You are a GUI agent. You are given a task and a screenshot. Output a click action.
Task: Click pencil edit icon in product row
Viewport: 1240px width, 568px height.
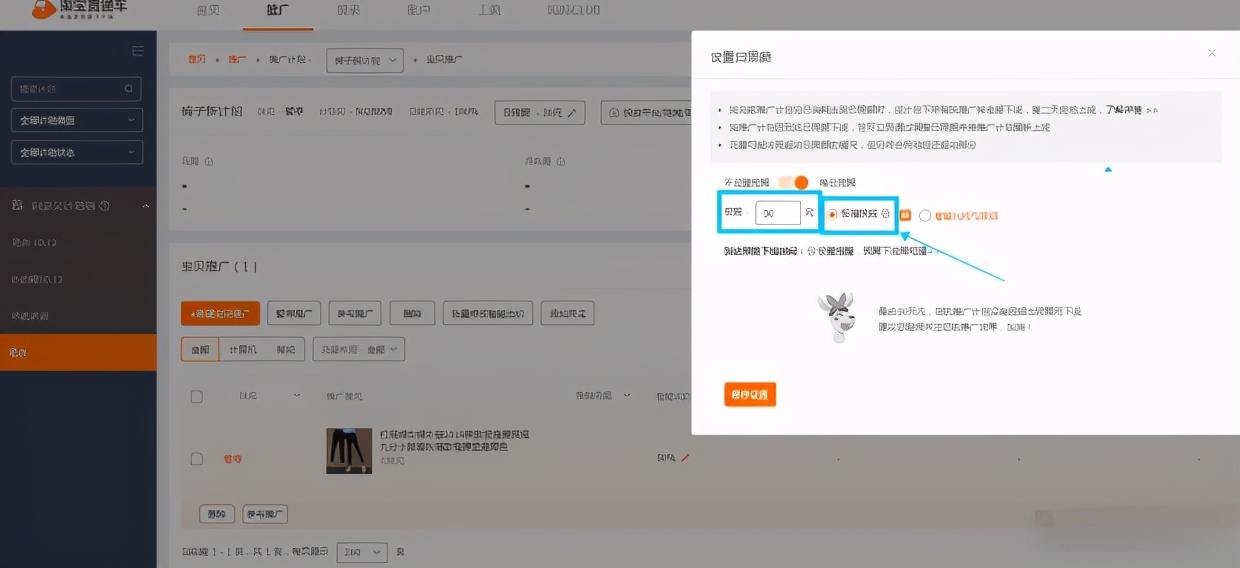[685, 458]
